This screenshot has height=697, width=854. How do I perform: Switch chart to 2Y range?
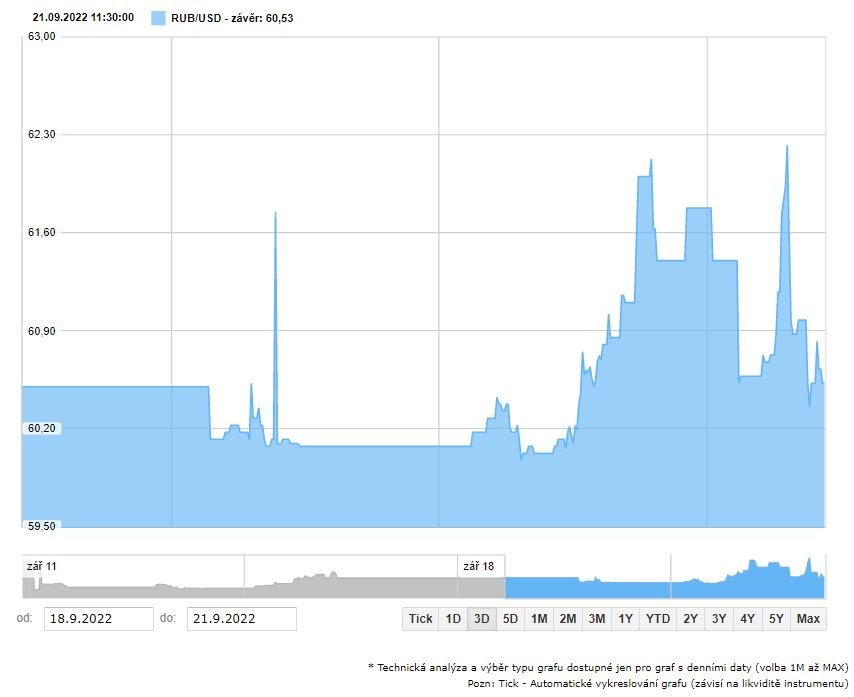690,619
